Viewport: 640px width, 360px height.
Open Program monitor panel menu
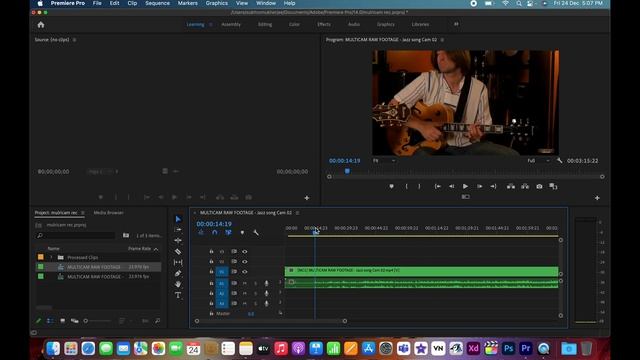[442, 40]
